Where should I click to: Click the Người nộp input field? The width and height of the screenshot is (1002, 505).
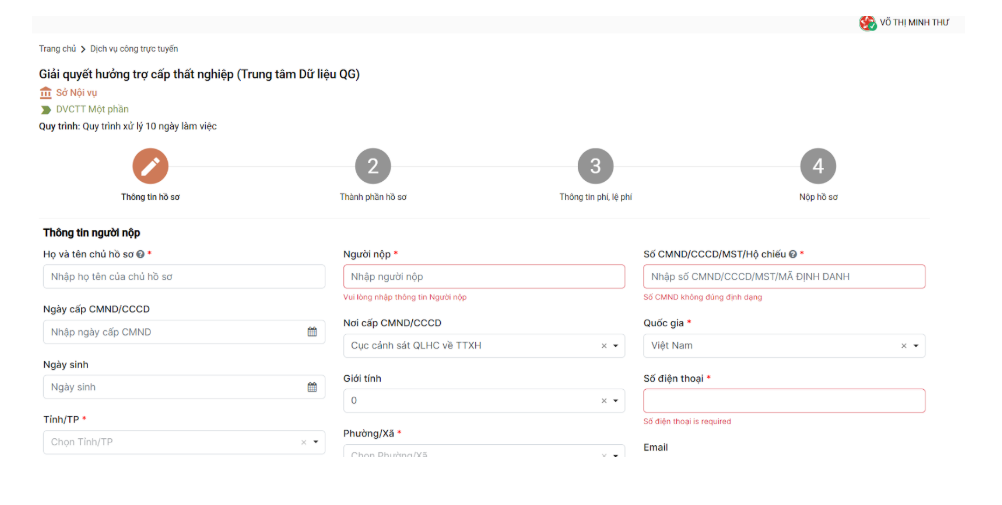click(484, 277)
